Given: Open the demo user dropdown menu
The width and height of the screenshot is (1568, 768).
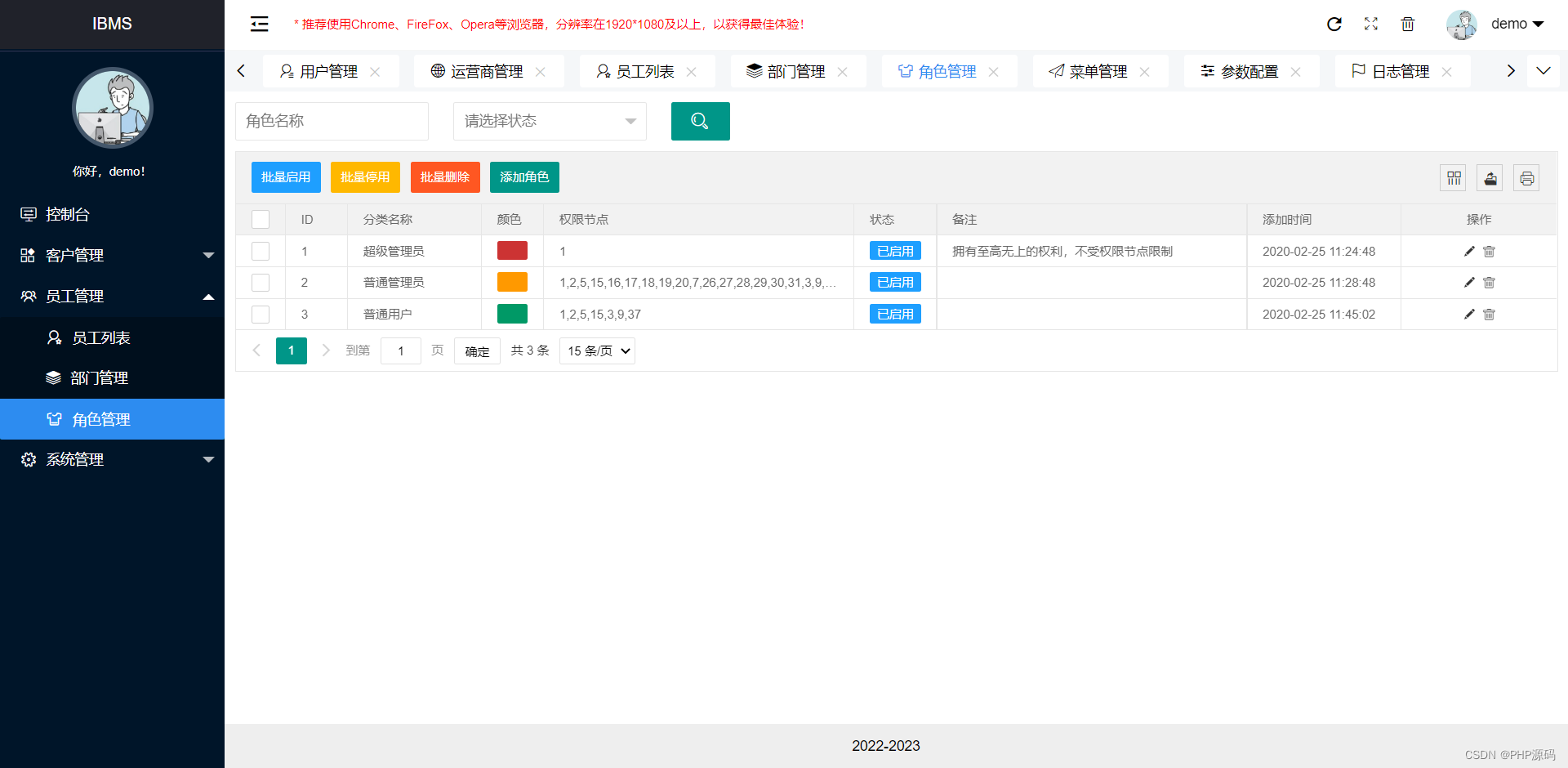Looking at the screenshot, I should [x=1517, y=24].
